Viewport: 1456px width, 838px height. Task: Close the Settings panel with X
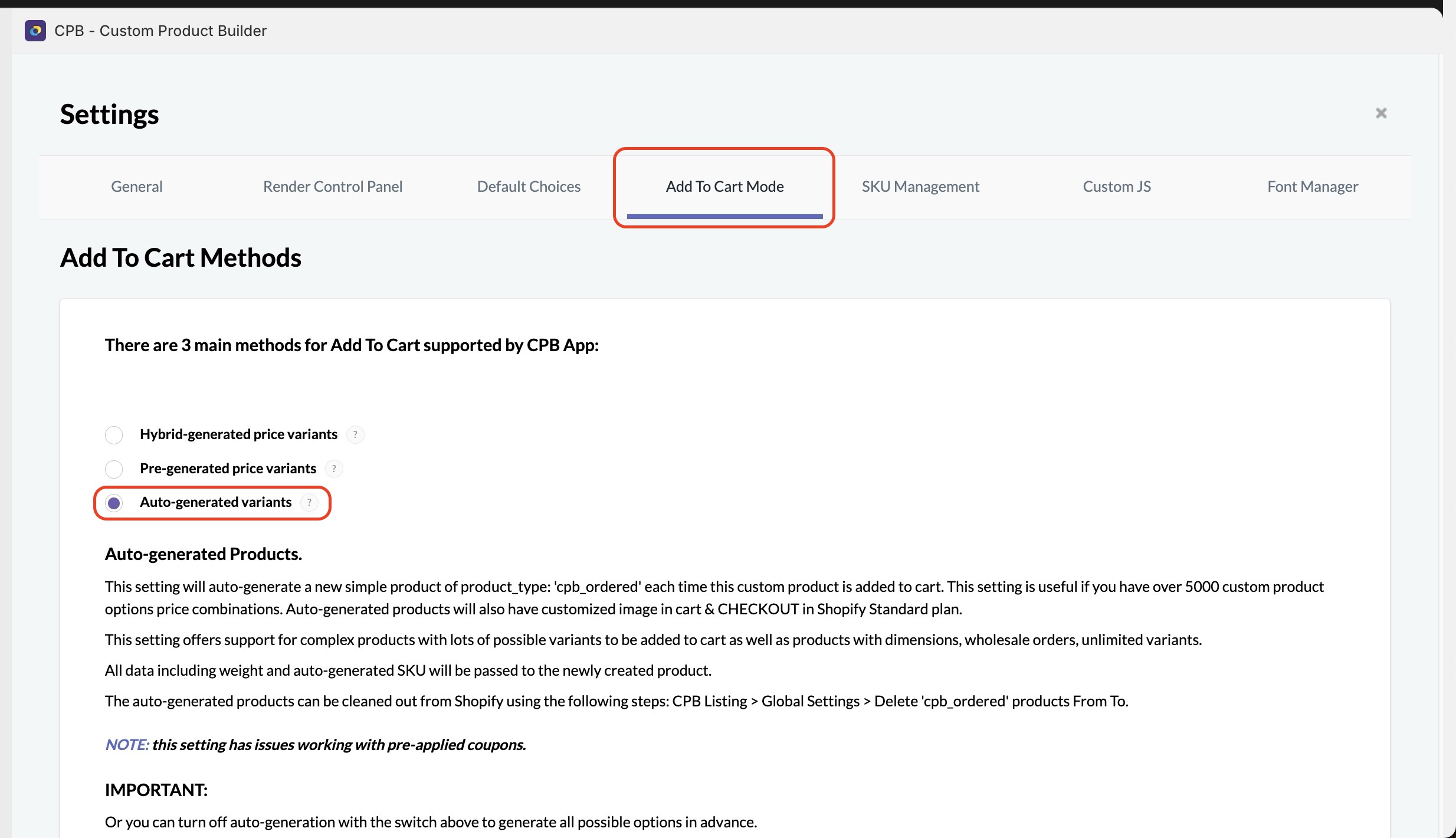pos(1381,113)
